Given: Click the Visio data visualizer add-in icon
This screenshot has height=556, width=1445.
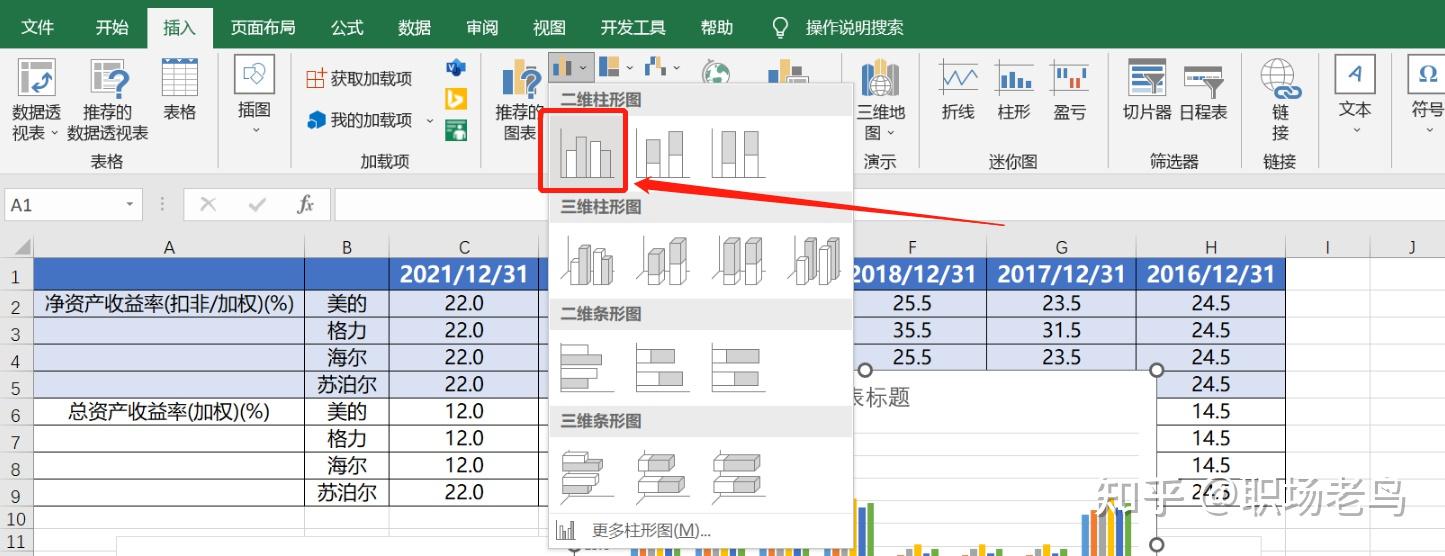Looking at the screenshot, I should coord(456,68).
